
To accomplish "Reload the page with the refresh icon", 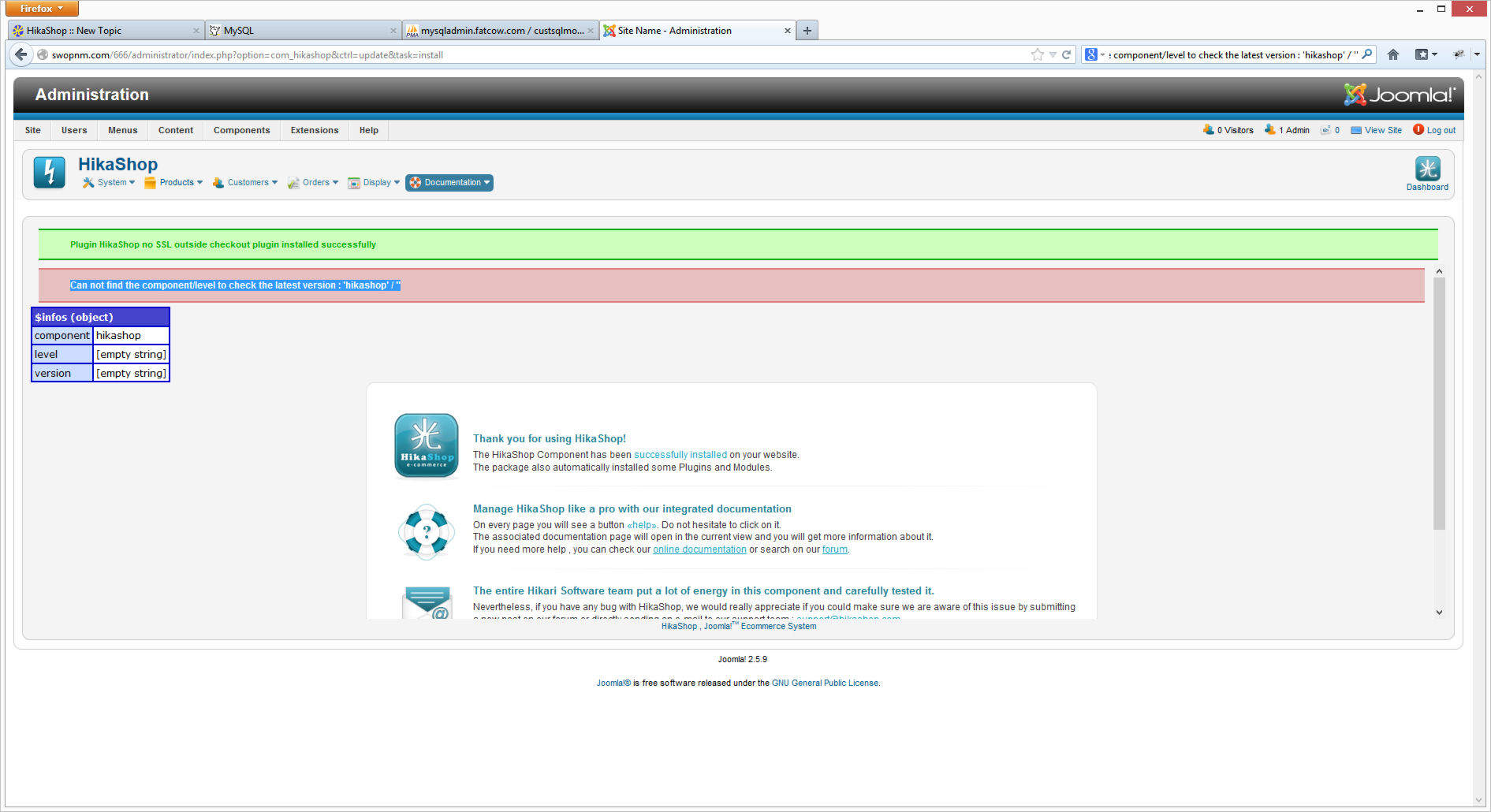I will (x=1067, y=54).
